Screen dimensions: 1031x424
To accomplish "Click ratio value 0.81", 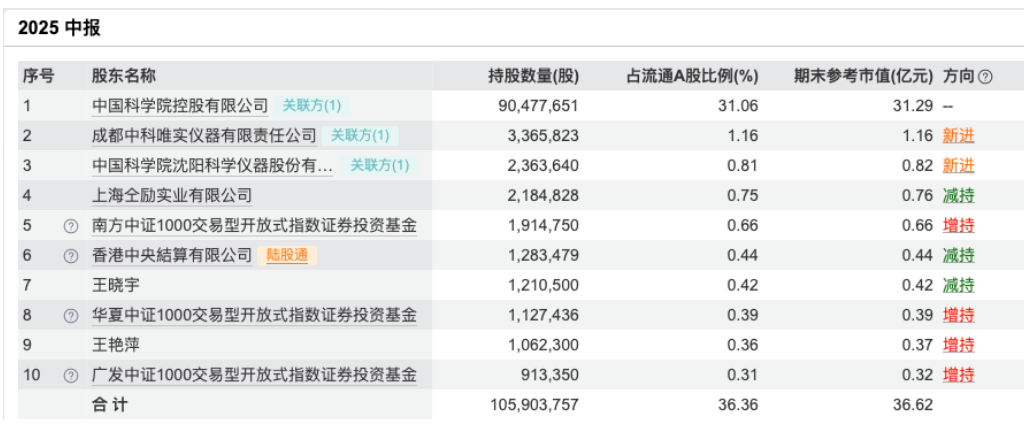I will (x=743, y=165).
